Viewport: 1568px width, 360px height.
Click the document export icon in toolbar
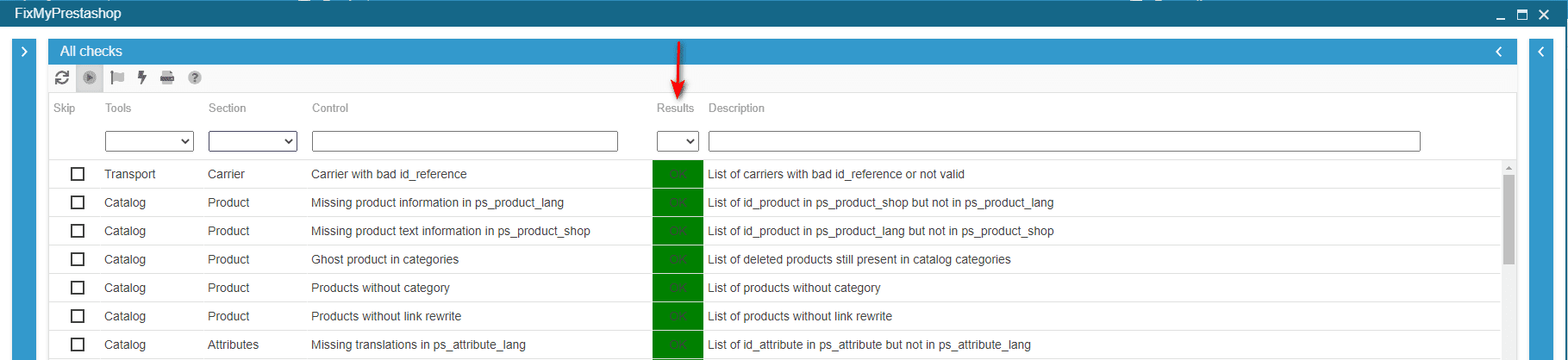[x=167, y=78]
